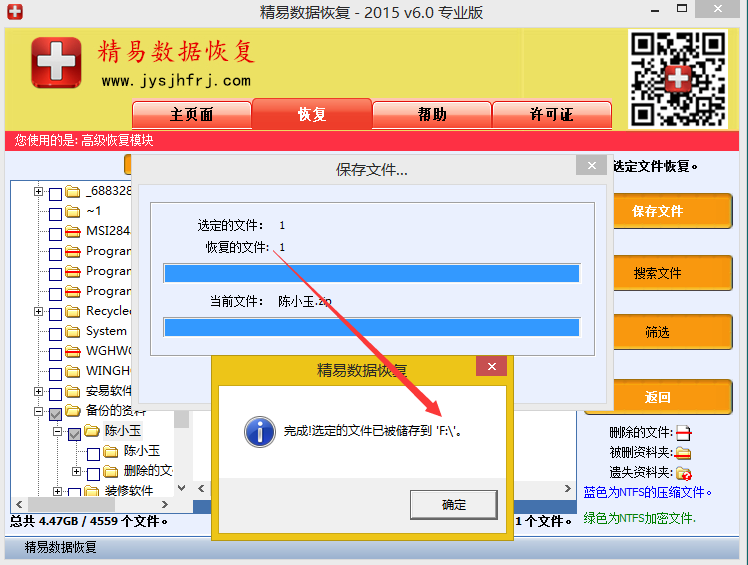Toggle the checkbox for 备份的资料 folder
Screen dimensions: 748x565
[55, 414]
